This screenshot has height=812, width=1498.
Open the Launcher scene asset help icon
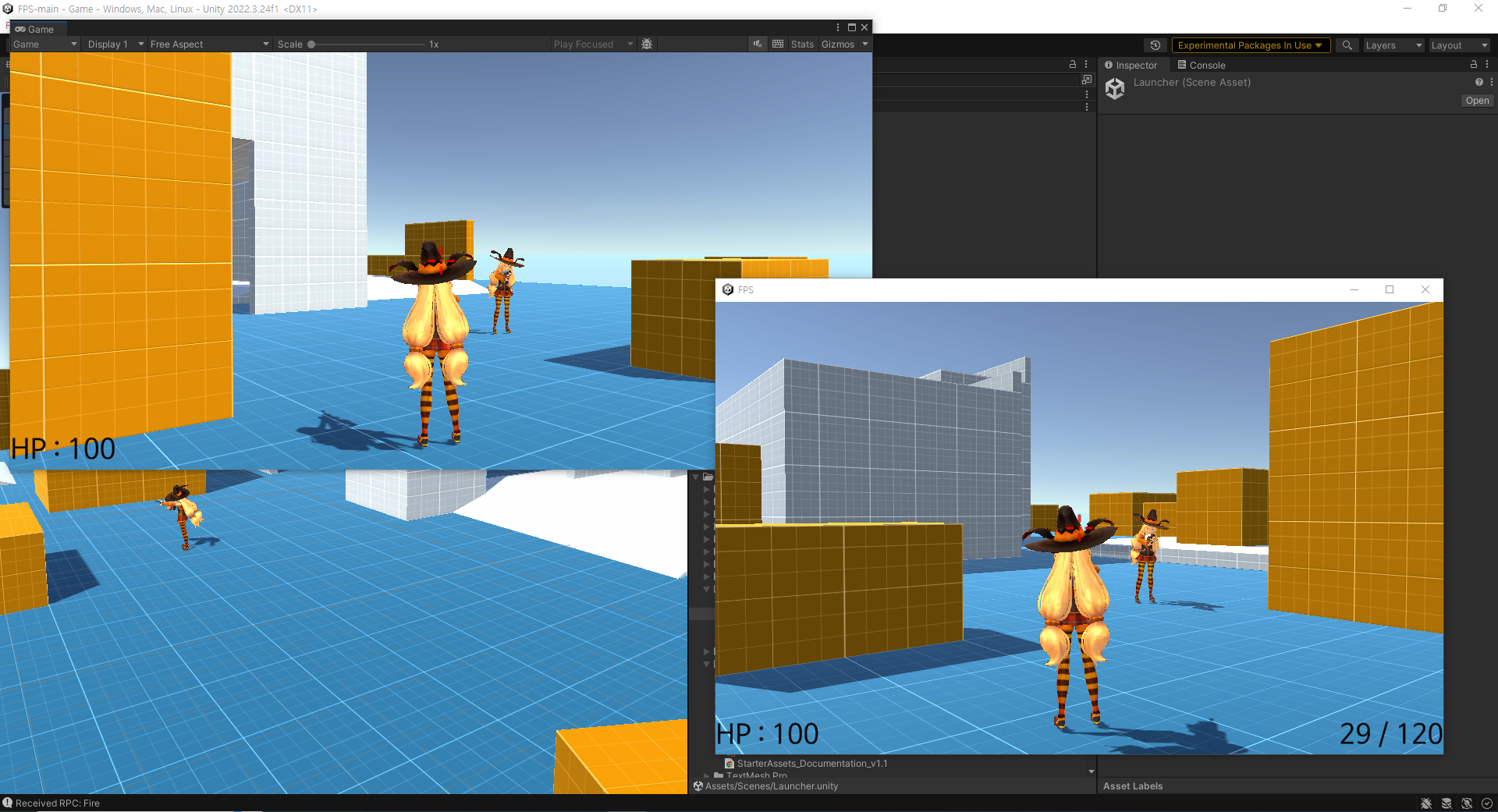1478,82
